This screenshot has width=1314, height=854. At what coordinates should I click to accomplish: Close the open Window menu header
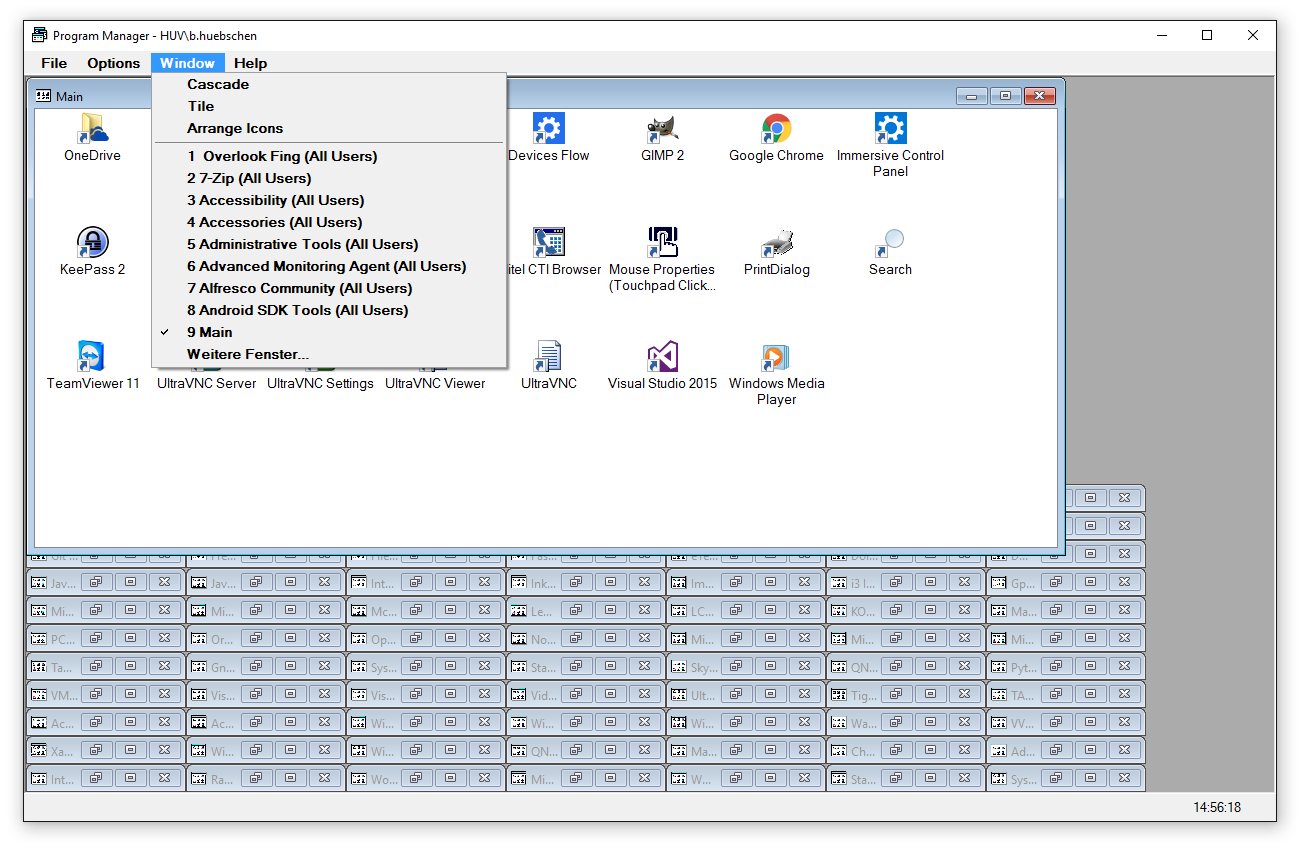pos(188,63)
